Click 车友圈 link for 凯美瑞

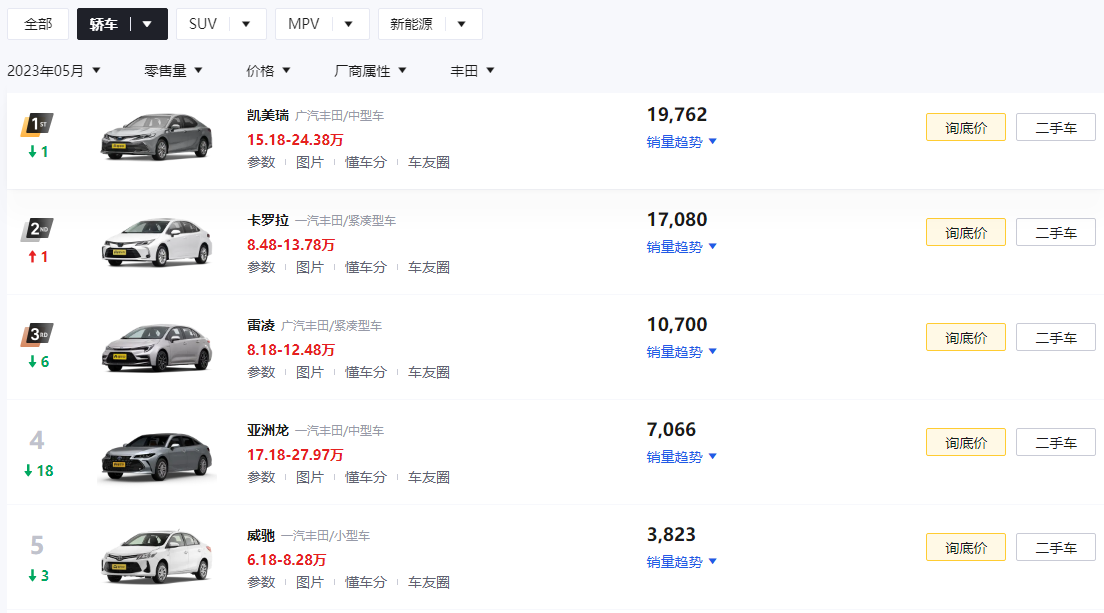(x=429, y=163)
